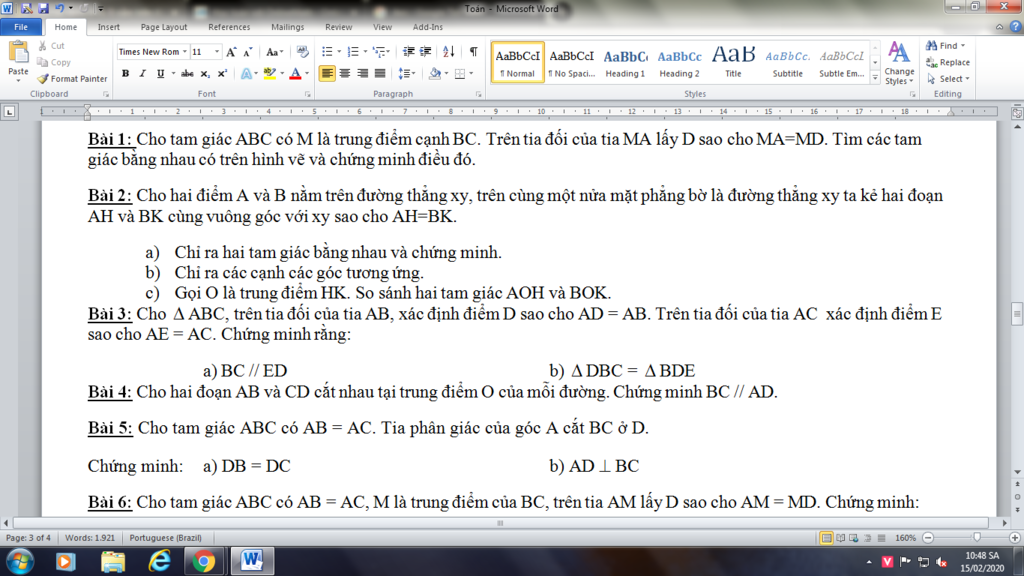Viewport: 1024px width, 576px height.
Task: Open Paragraph dialog launcher
Action: pyautogui.click(x=479, y=95)
